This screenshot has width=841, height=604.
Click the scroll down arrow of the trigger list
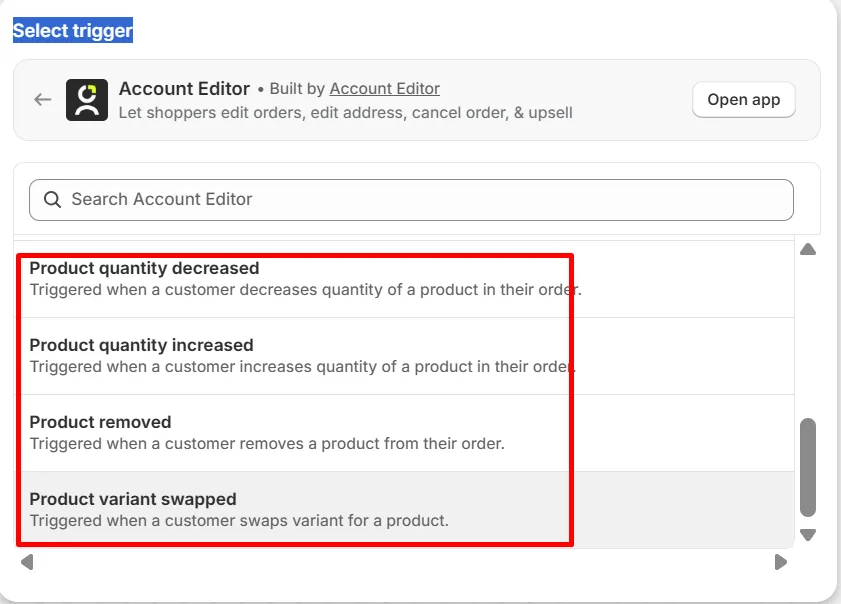click(808, 534)
